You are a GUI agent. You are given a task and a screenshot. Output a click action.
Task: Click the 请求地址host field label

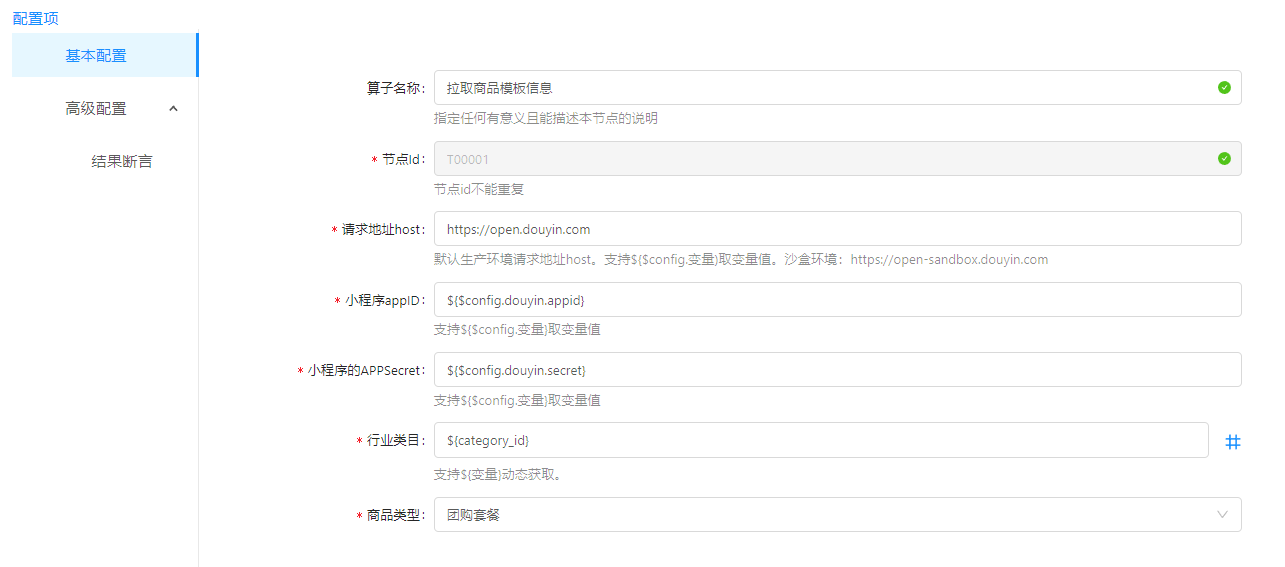coord(383,230)
